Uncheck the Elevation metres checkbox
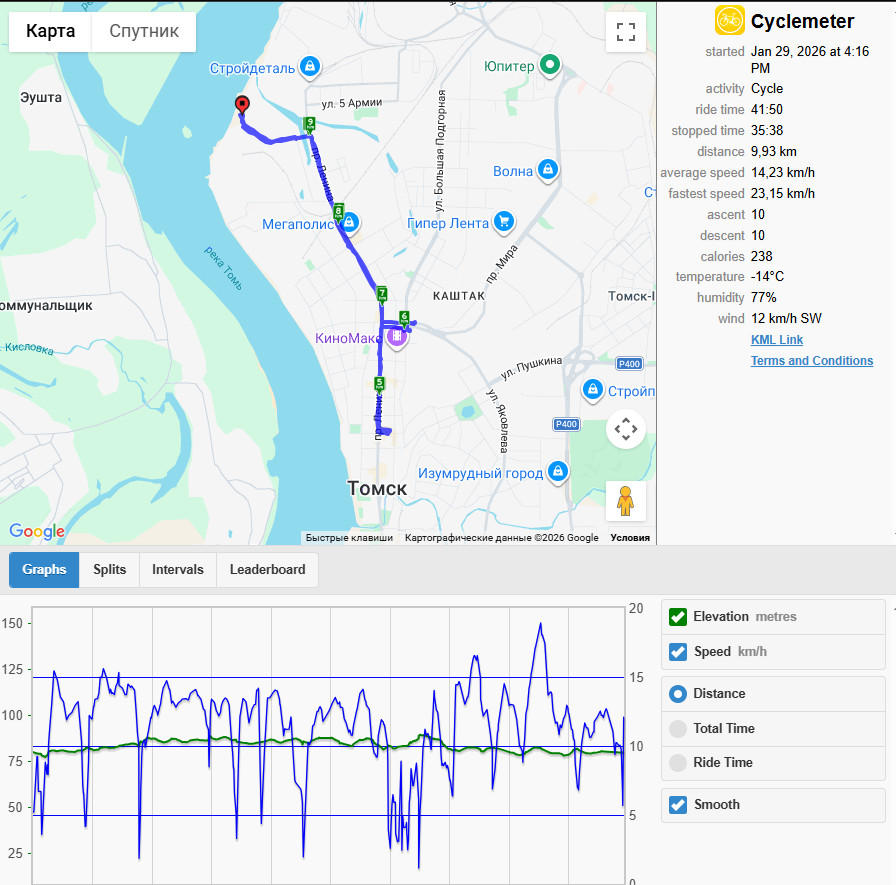Image resolution: width=896 pixels, height=885 pixels. point(678,617)
